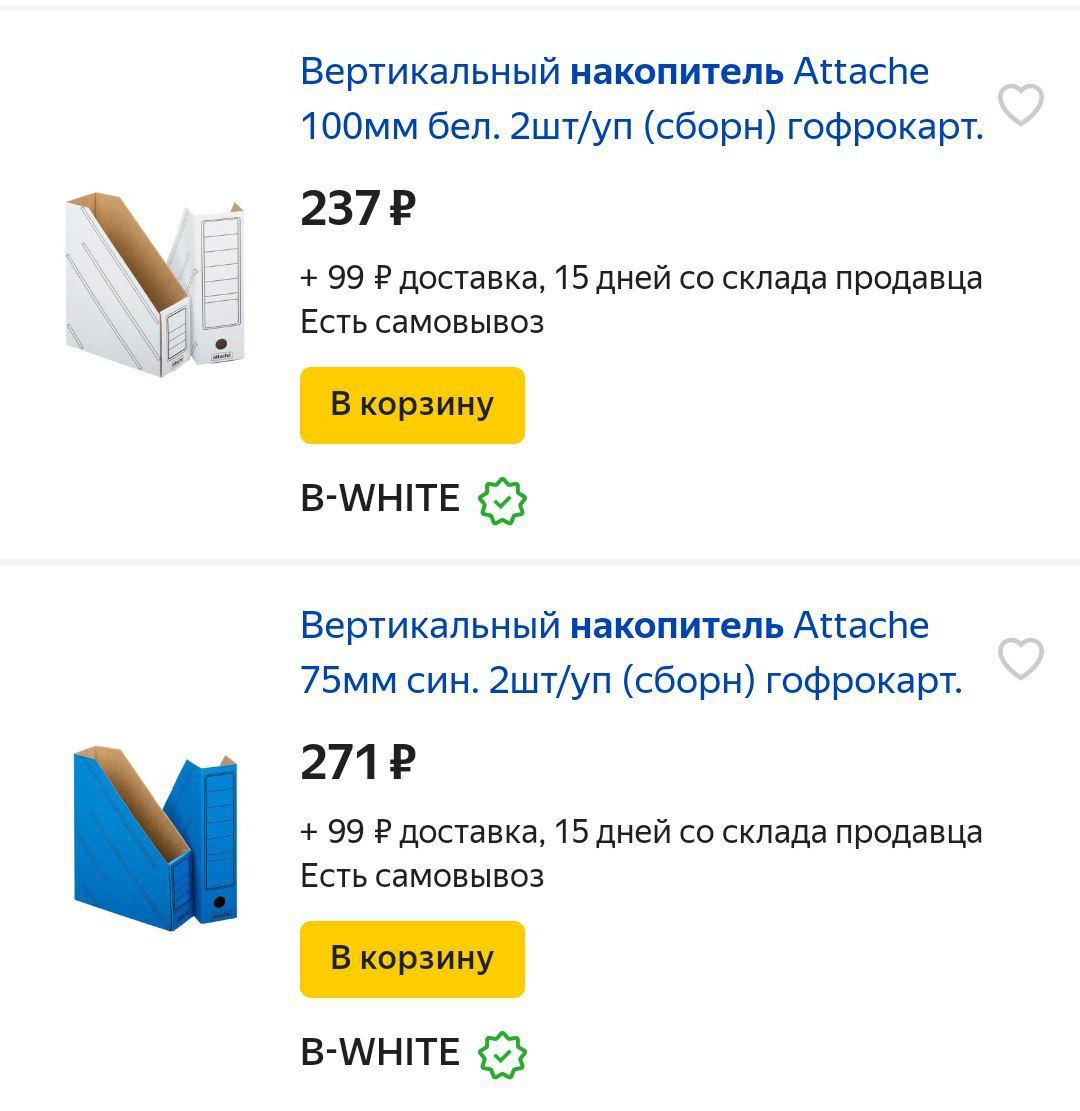Add the blue Attache 75мм organizer to favorites
This screenshot has width=1080, height=1111.
(1021, 658)
